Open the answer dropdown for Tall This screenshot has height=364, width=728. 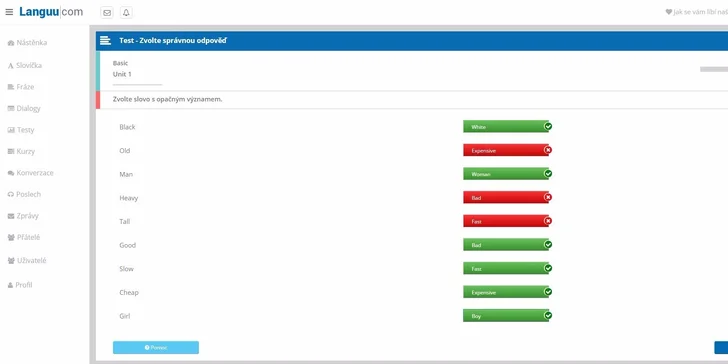[506, 221]
